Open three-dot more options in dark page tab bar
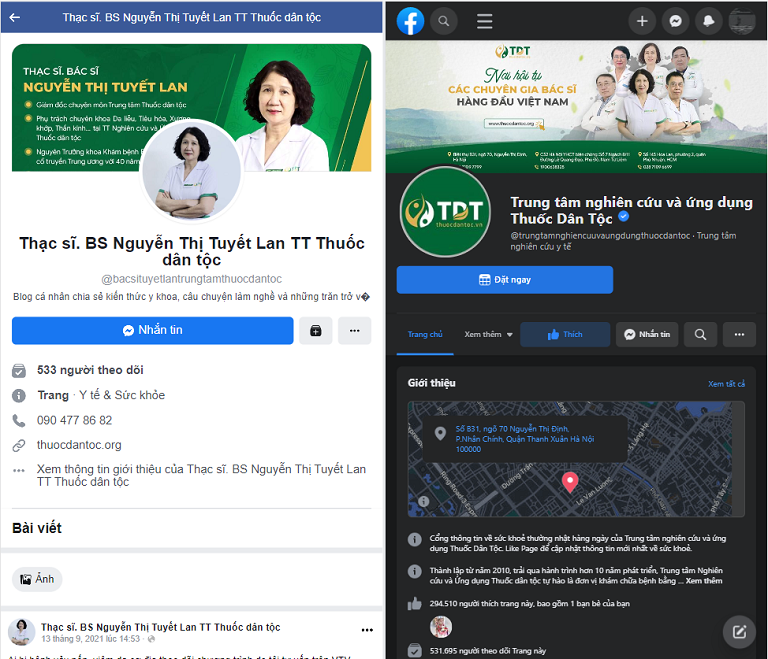Viewport: 768px width, 659px height. 739,335
